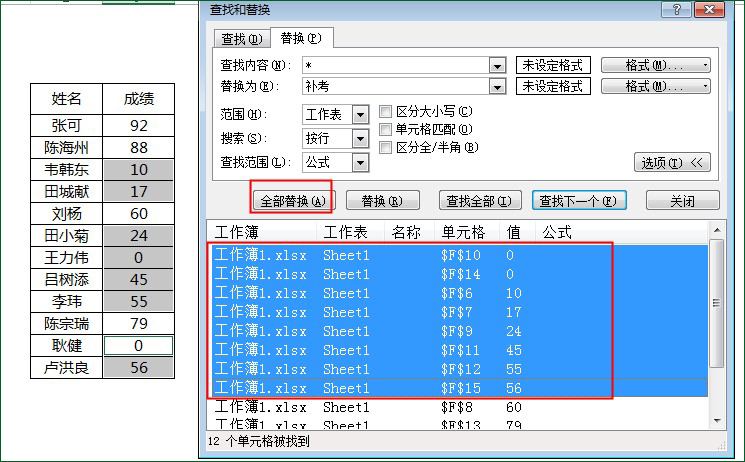Click the dialog help question mark icon

tap(676, 10)
